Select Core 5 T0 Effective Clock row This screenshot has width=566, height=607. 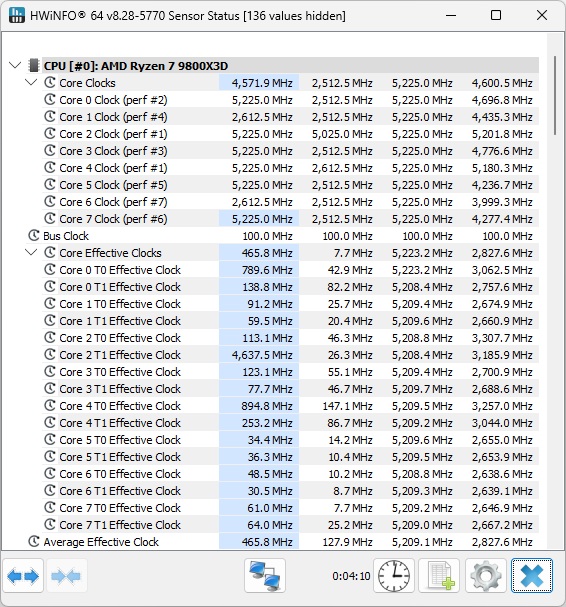tap(290, 440)
